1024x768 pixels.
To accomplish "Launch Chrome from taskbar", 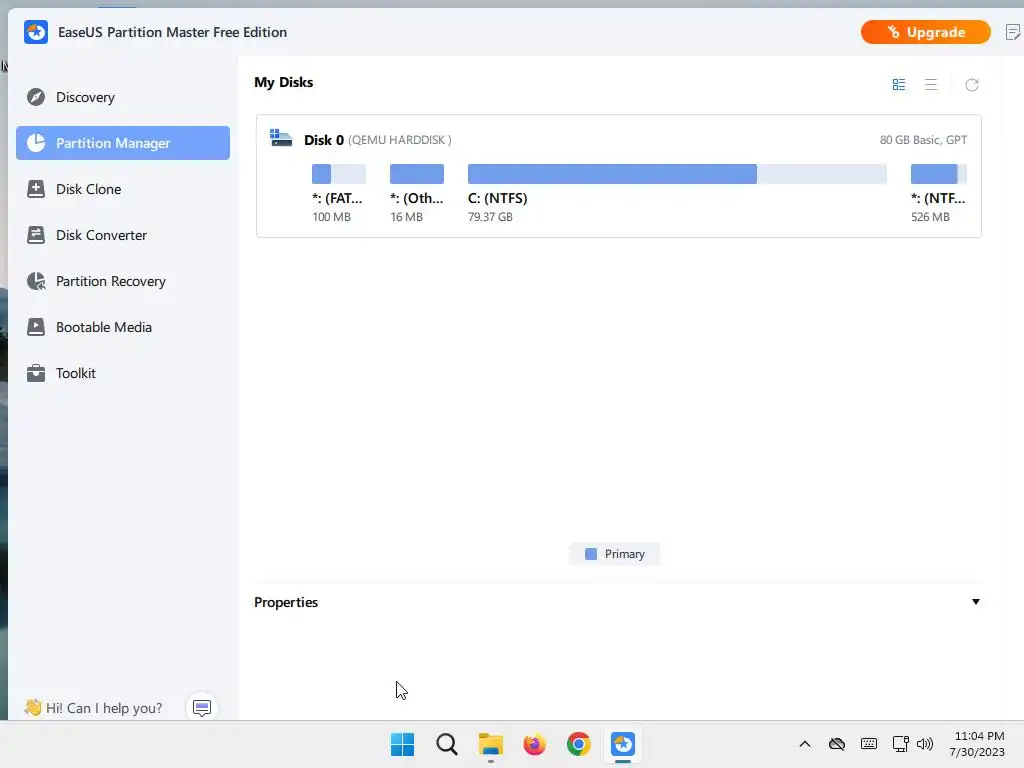I will [579, 744].
